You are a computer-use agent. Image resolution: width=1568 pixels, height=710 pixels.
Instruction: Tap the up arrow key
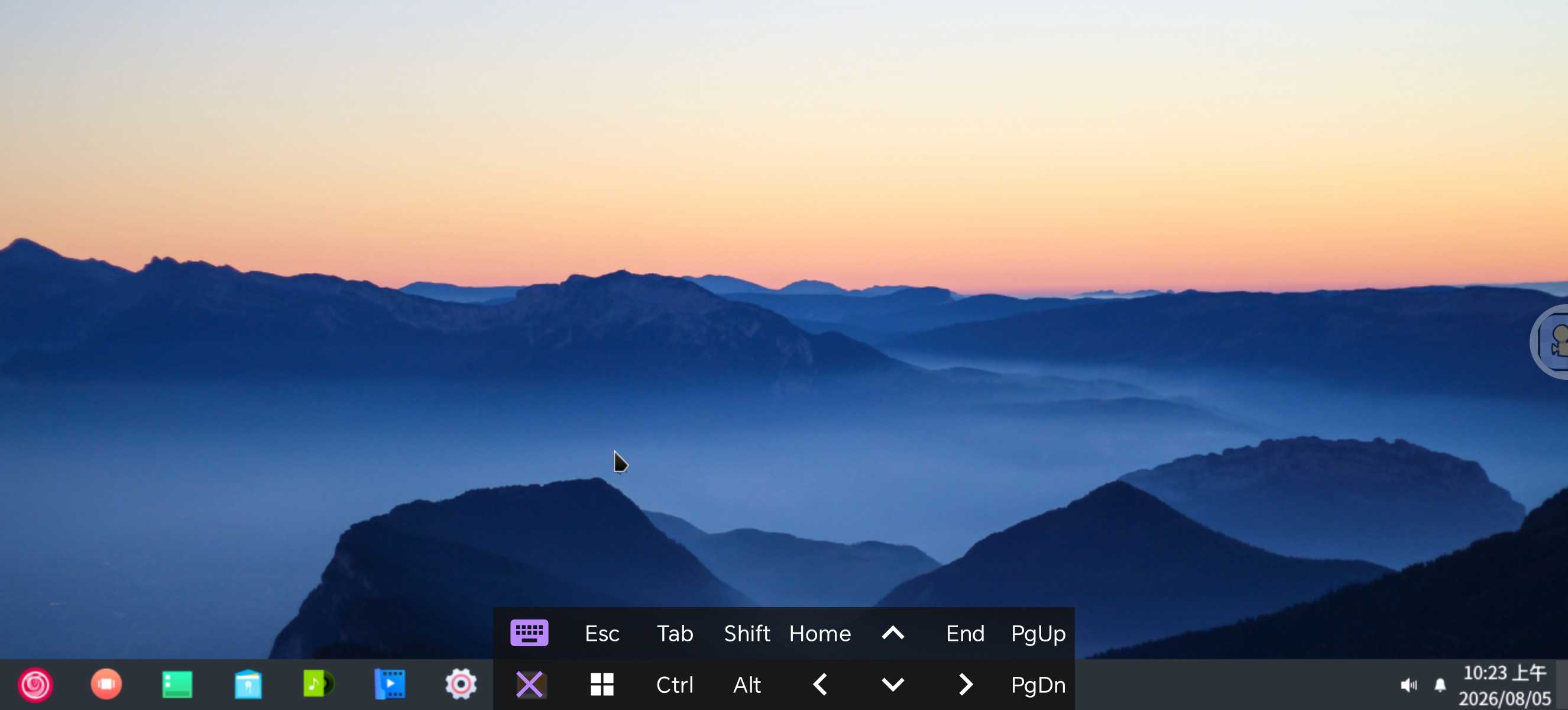(893, 633)
